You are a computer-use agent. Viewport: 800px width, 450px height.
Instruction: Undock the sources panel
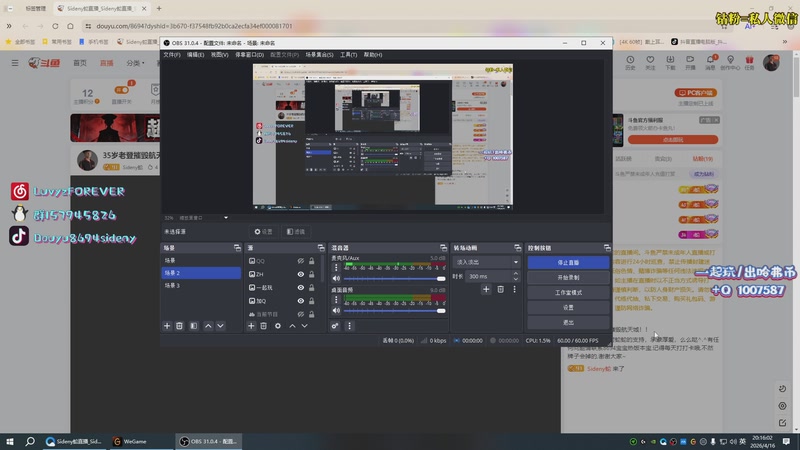click(x=321, y=247)
